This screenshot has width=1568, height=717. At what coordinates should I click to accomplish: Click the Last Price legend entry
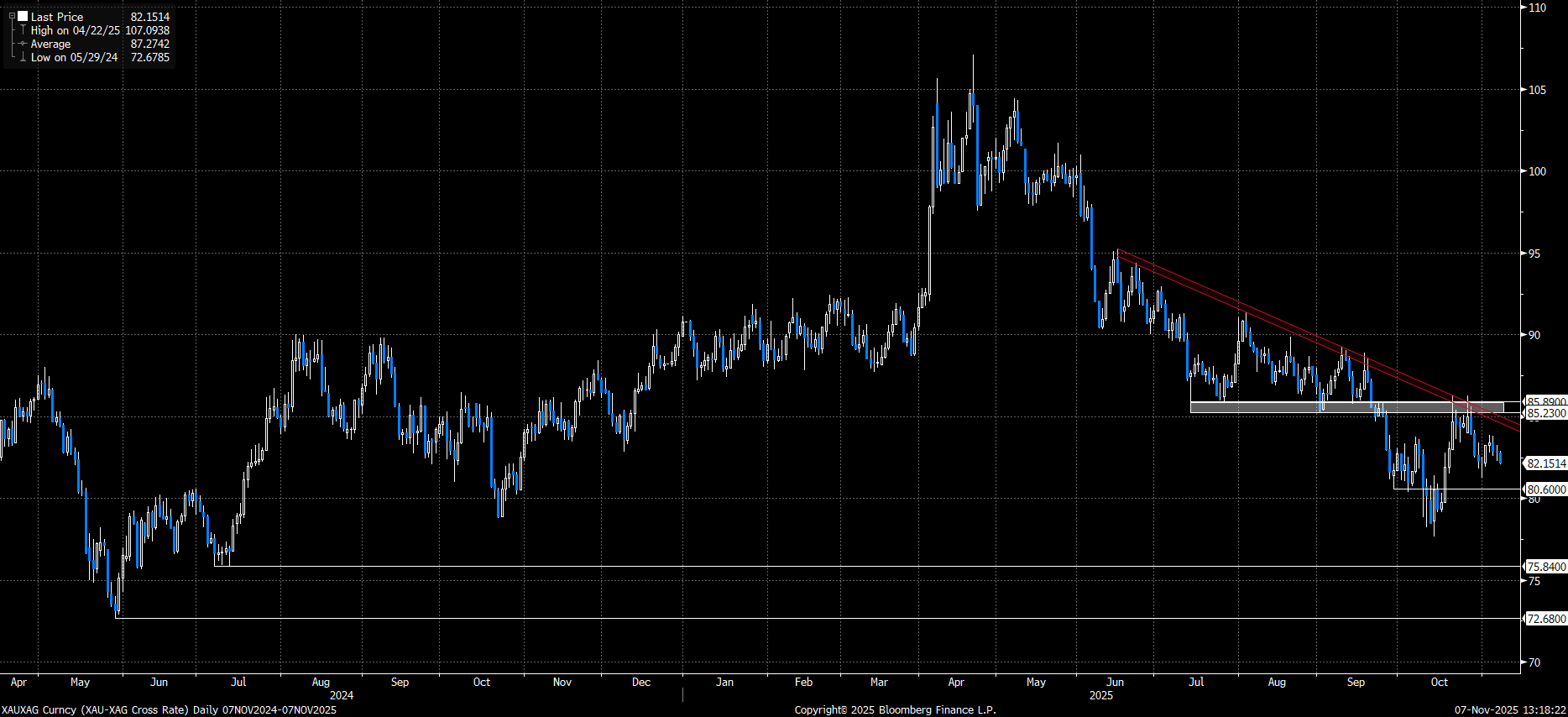(57, 17)
